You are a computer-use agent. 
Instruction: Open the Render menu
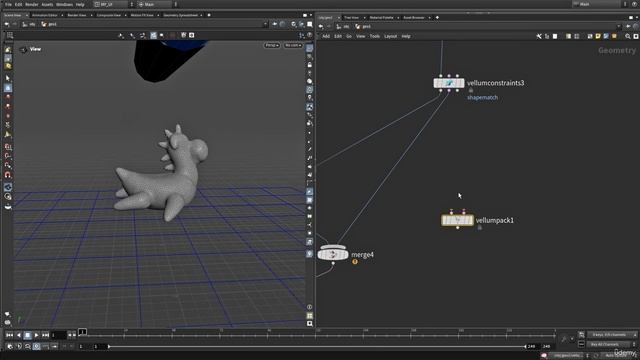(x=31, y=4)
